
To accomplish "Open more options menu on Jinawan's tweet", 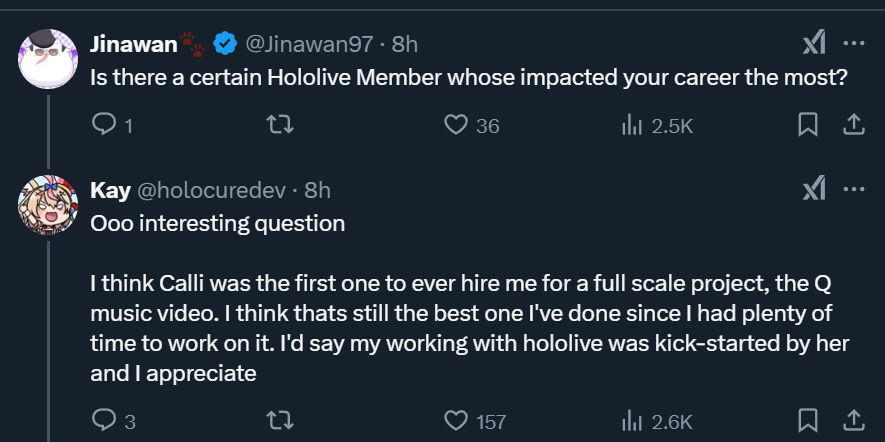I will pyautogui.click(x=853, y=43).
